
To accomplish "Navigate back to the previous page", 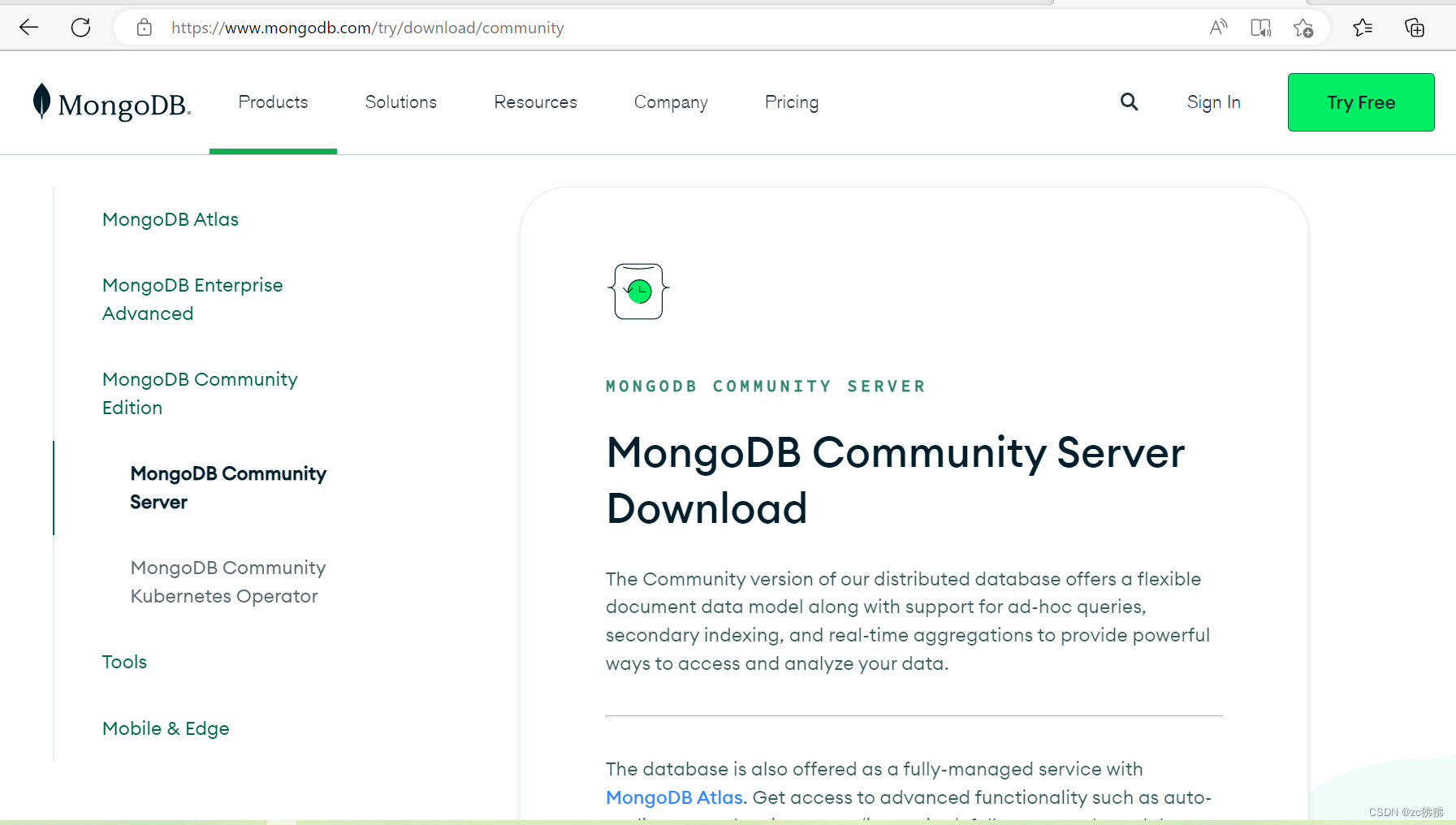I will [x=28, y=27].
